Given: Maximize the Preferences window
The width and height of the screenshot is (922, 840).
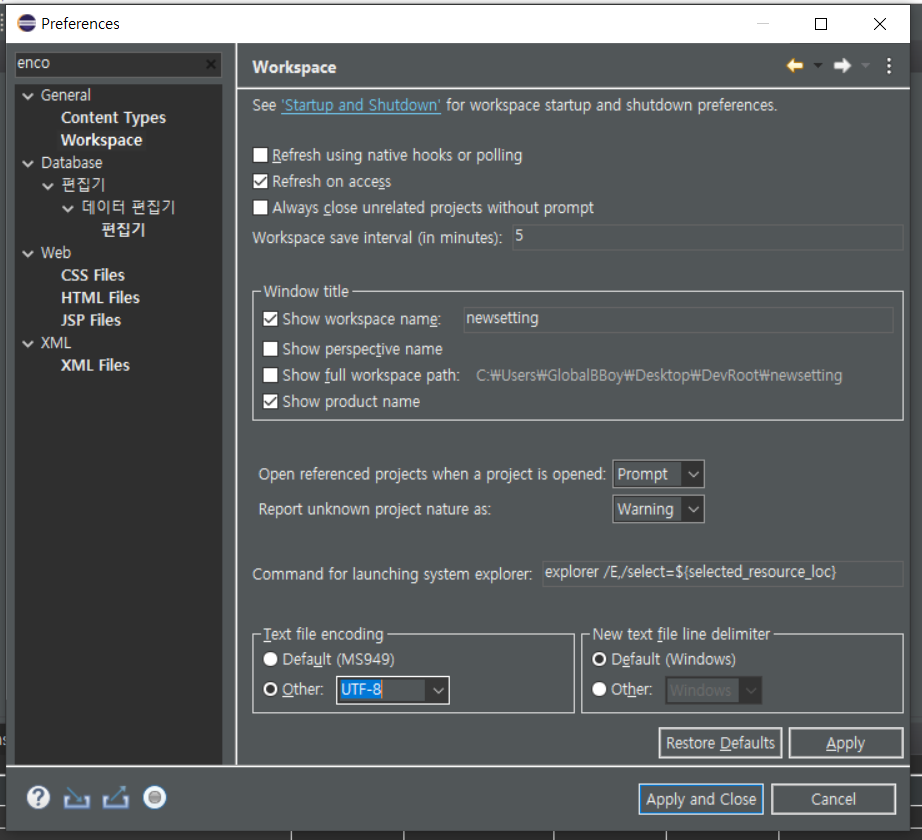Looking at the screenshot, I should click(x=821, y=24).
